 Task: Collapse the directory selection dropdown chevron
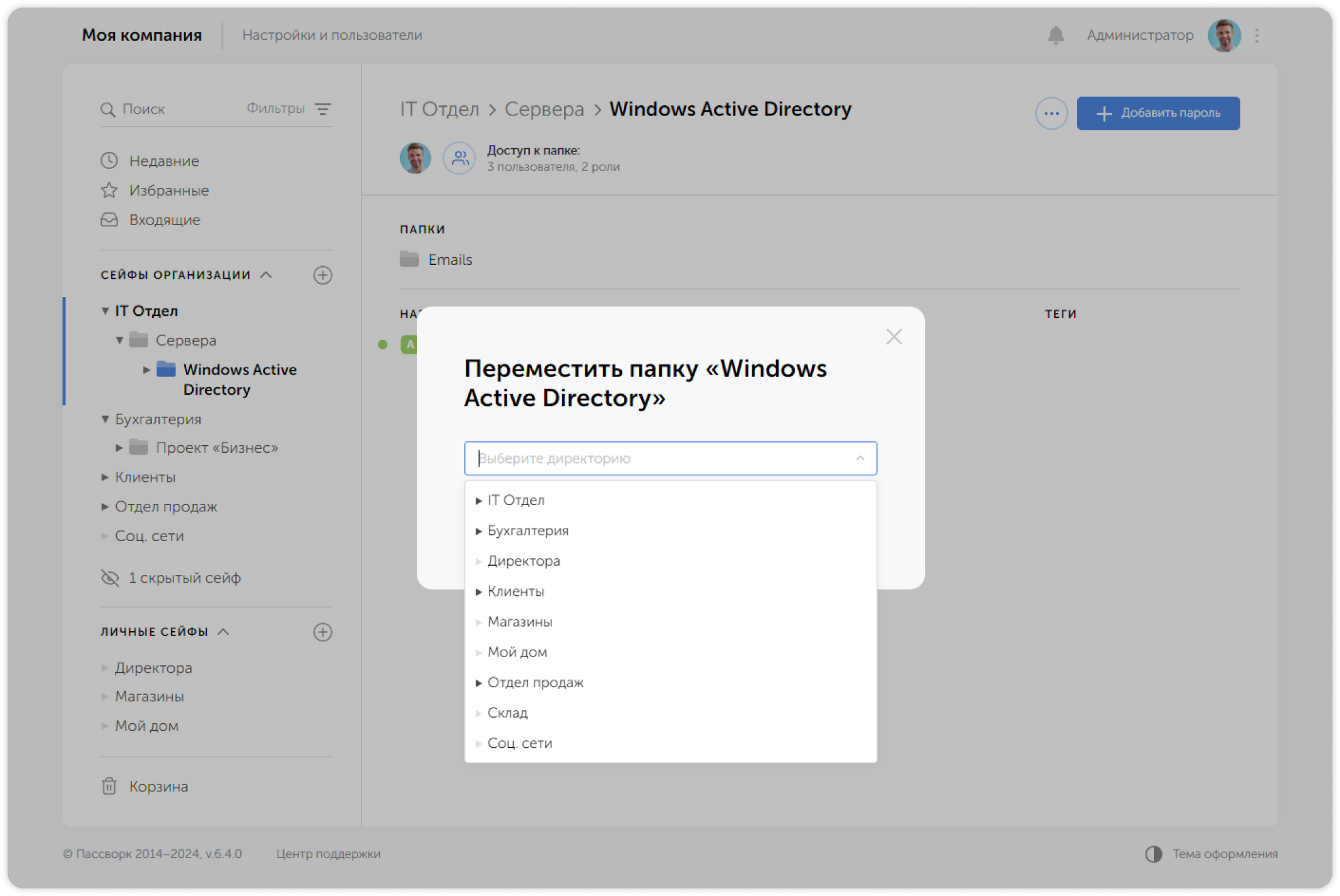[x=860, y=458]
